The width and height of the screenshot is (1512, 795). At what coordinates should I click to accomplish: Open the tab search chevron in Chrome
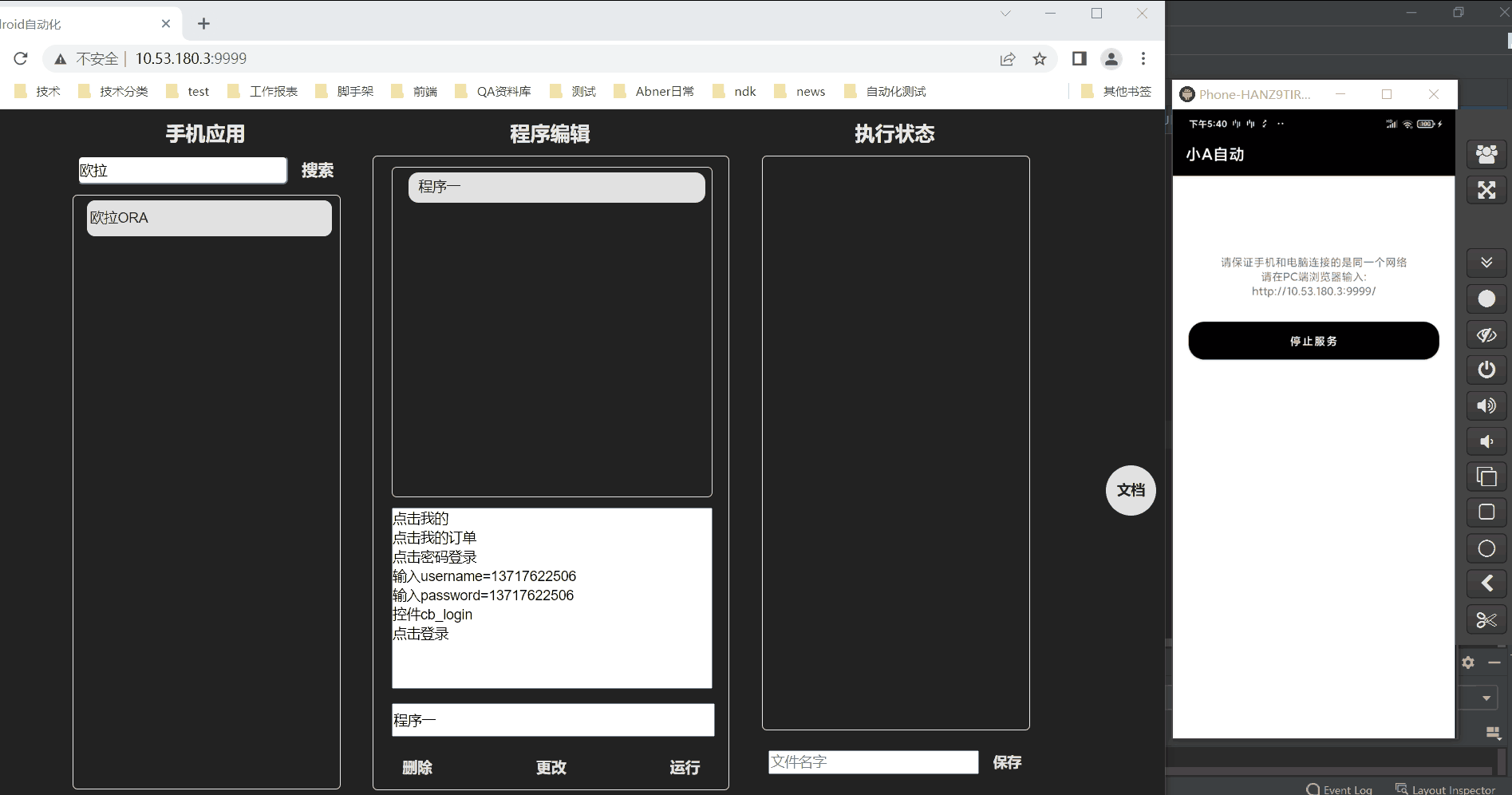(x=1005, y=14)
